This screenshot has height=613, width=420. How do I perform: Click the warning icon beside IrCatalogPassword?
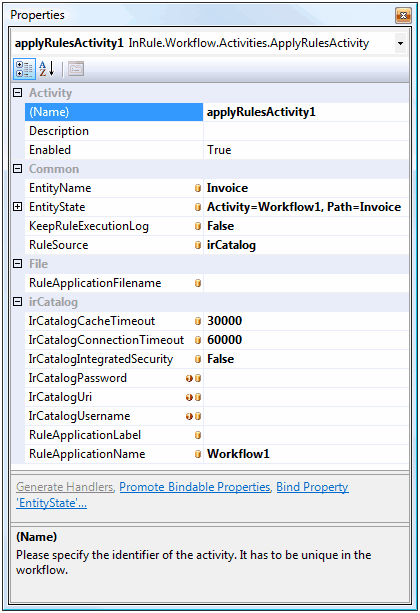(189, 378)
